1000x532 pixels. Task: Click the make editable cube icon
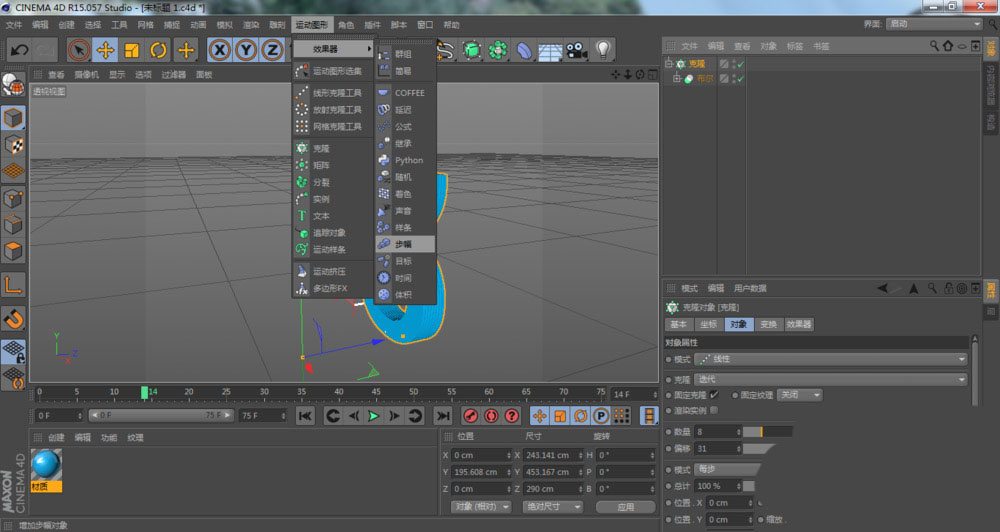pyautogui.click(x=13, y=118)
